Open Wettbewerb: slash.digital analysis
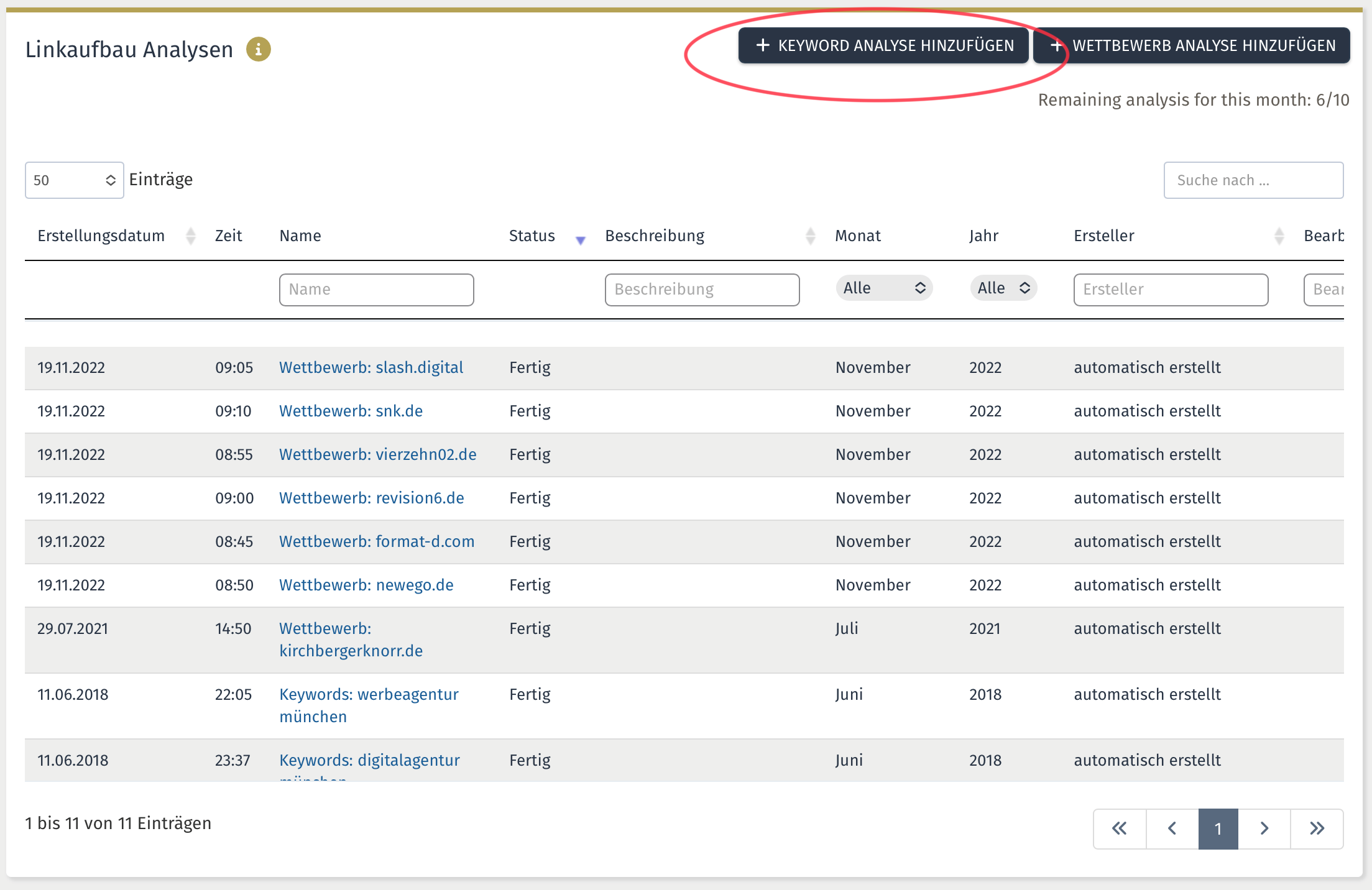The image size is (1372, 890). point(371,367)
